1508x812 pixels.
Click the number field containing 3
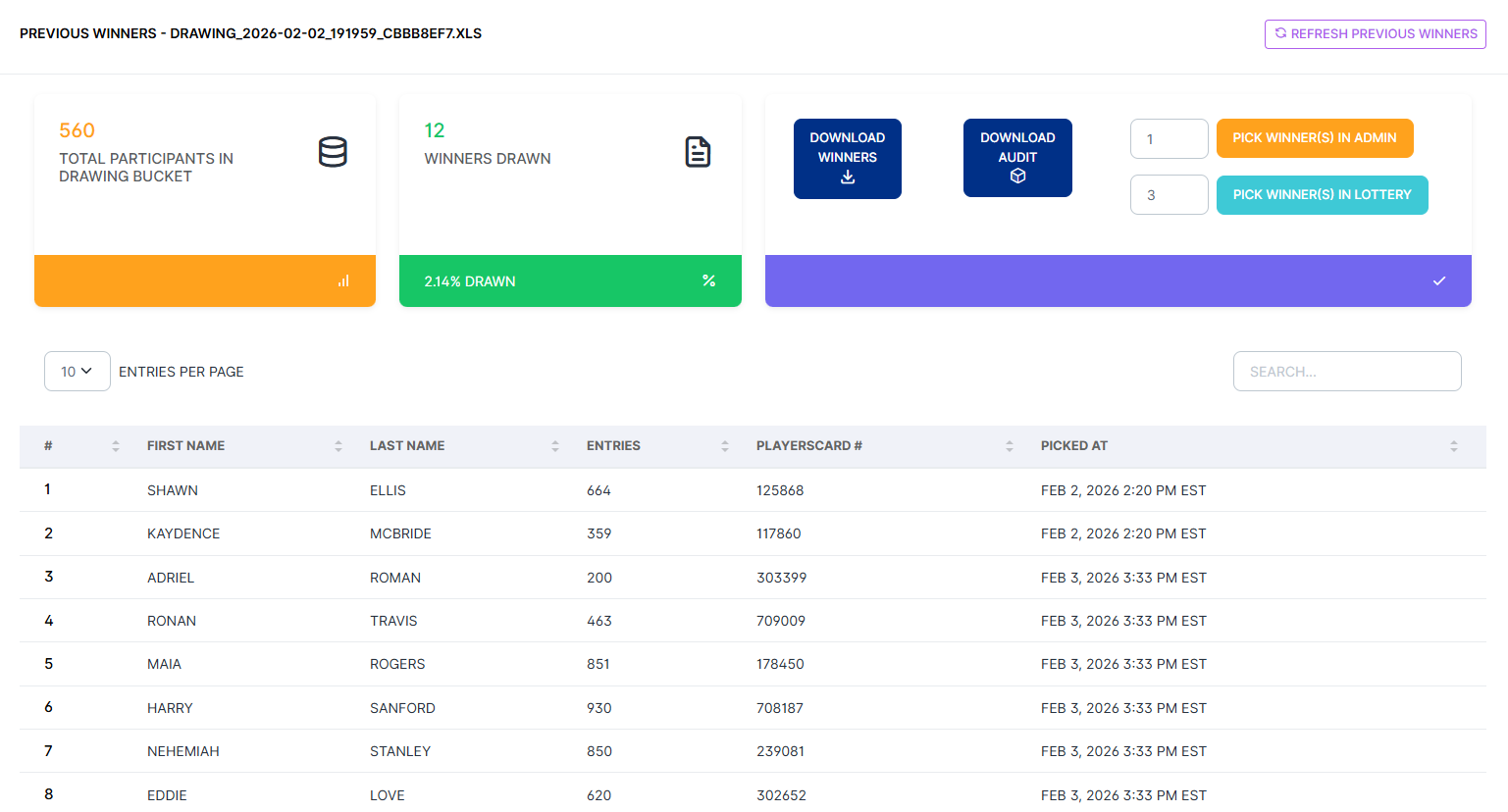click(1169, 194)
